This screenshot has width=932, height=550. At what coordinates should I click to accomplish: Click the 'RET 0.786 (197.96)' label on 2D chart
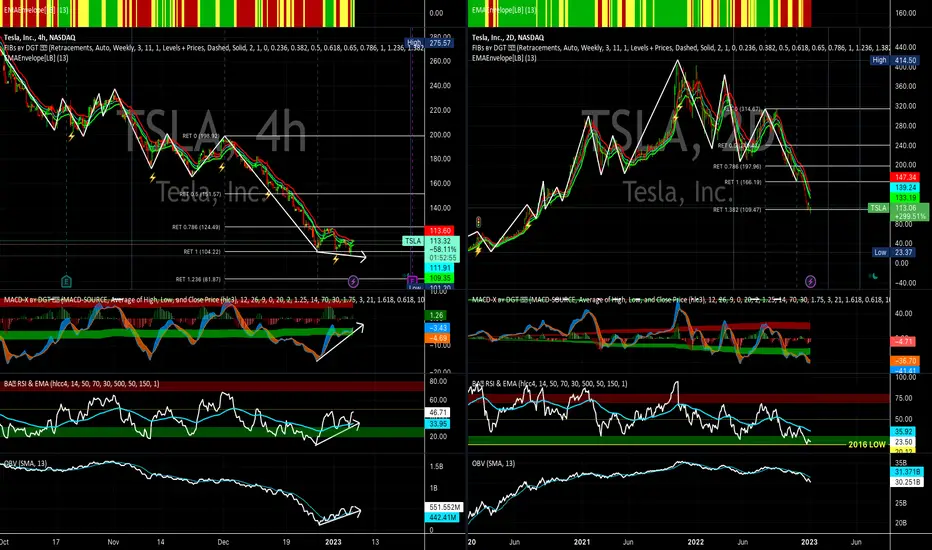point(737,166)
